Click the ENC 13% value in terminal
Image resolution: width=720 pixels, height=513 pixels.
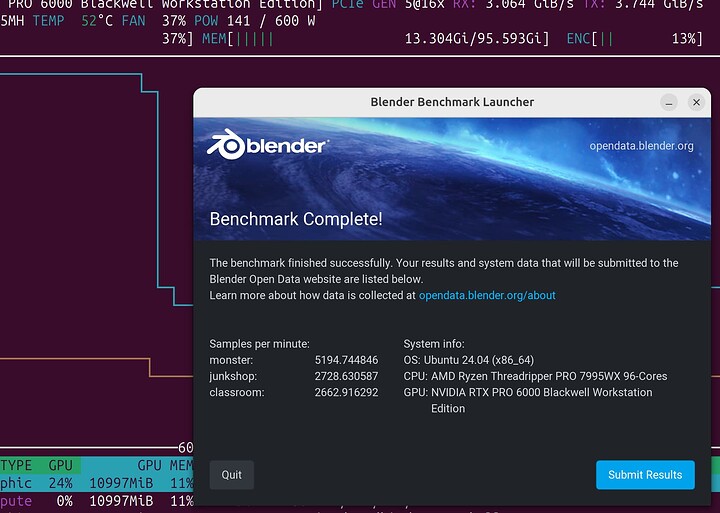pyautogui.click(x=683, y=39)
